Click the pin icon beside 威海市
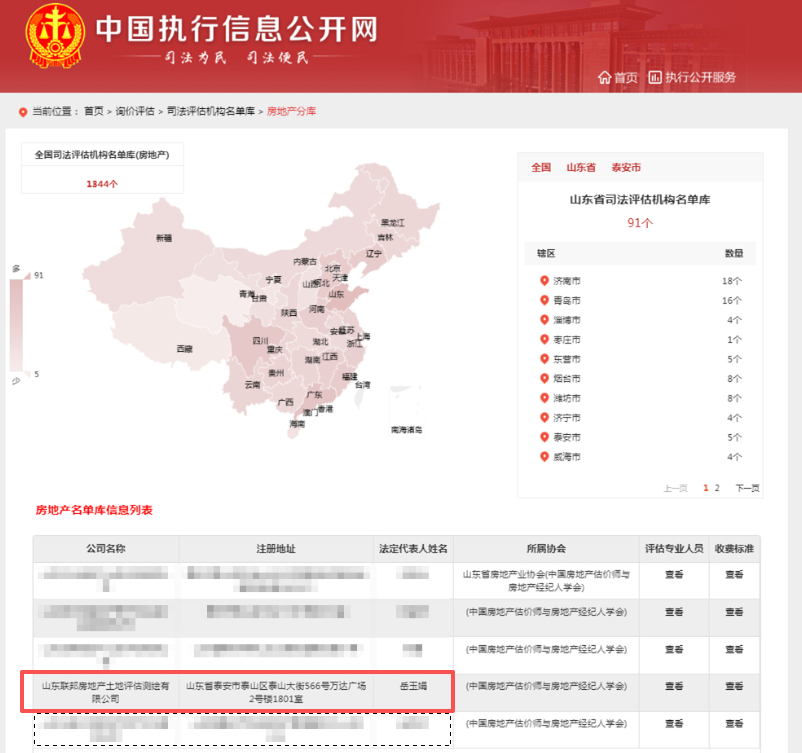 (544, 456)
